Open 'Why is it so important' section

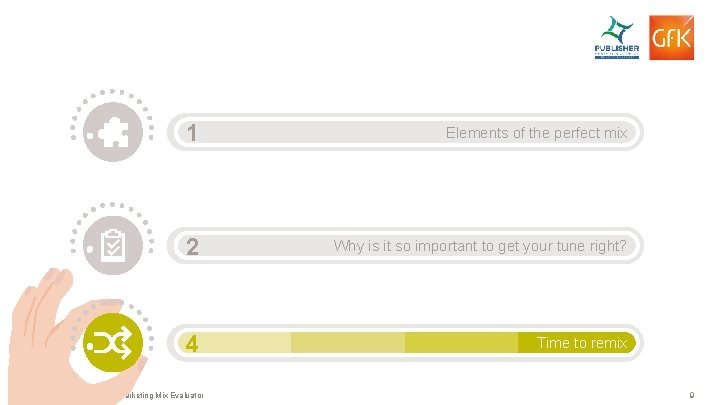tap(480, 245)
